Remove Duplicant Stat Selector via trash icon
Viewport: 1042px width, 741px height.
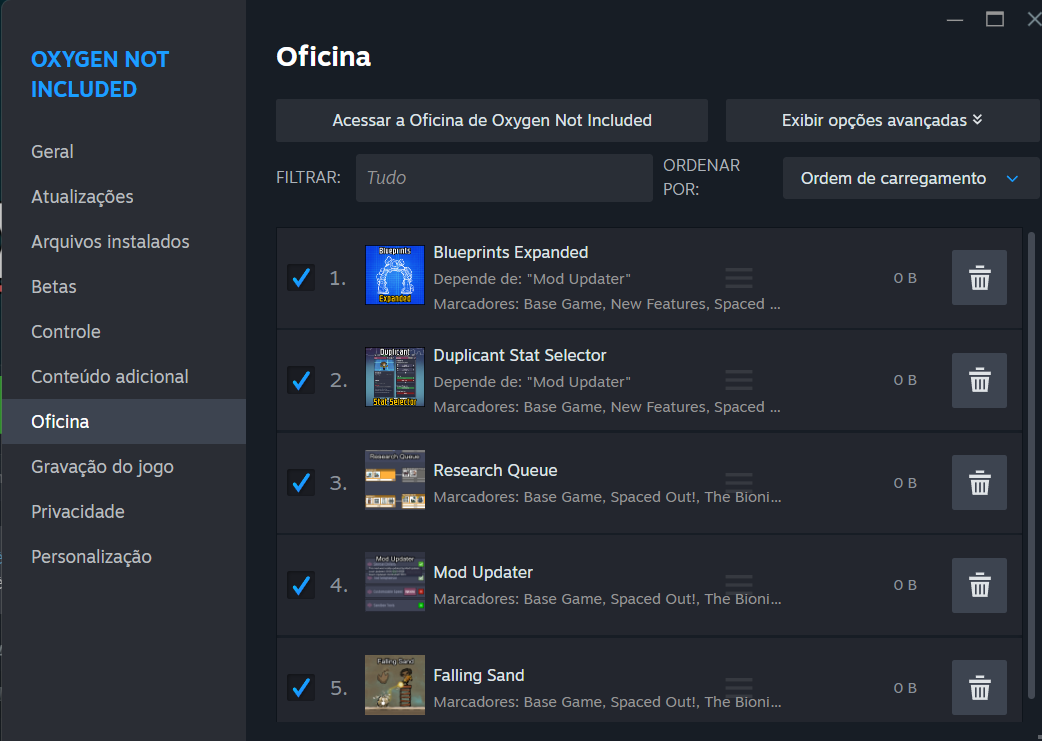click(x=979, y=380)
